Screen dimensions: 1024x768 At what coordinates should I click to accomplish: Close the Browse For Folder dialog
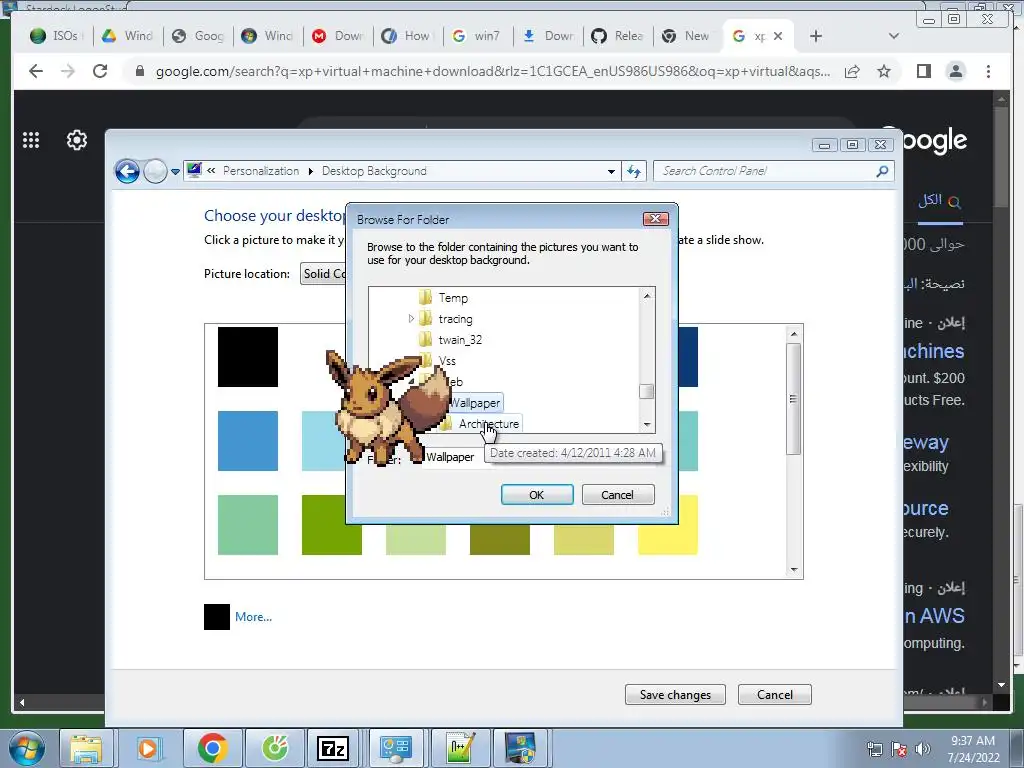coord(656,219)
